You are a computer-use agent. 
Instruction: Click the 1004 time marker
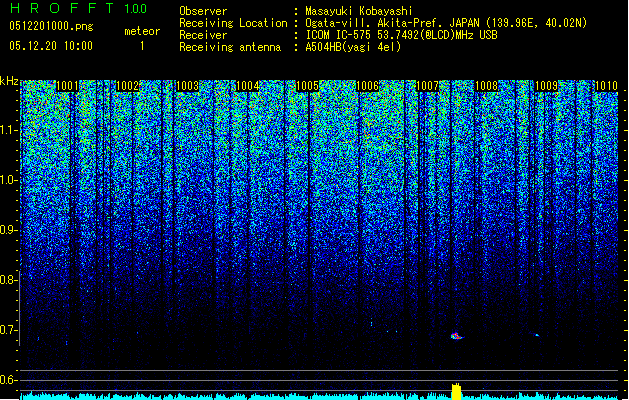(x=248, y=86)
